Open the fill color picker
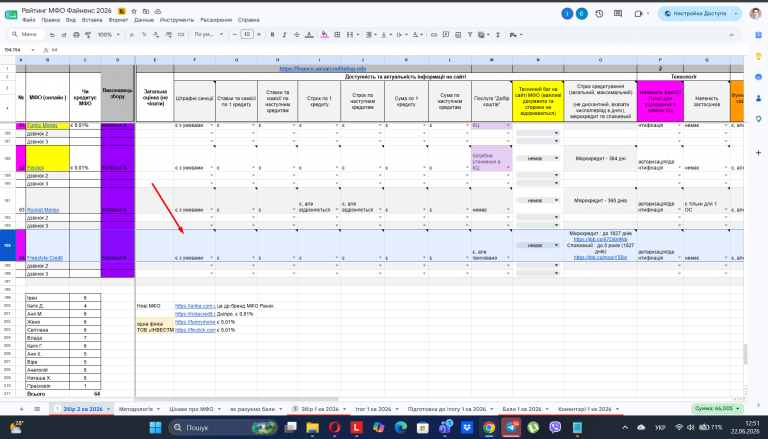Image resolution: width=768 pixels, height=439 pixels. pyautogui.click(x=324, y=35)
